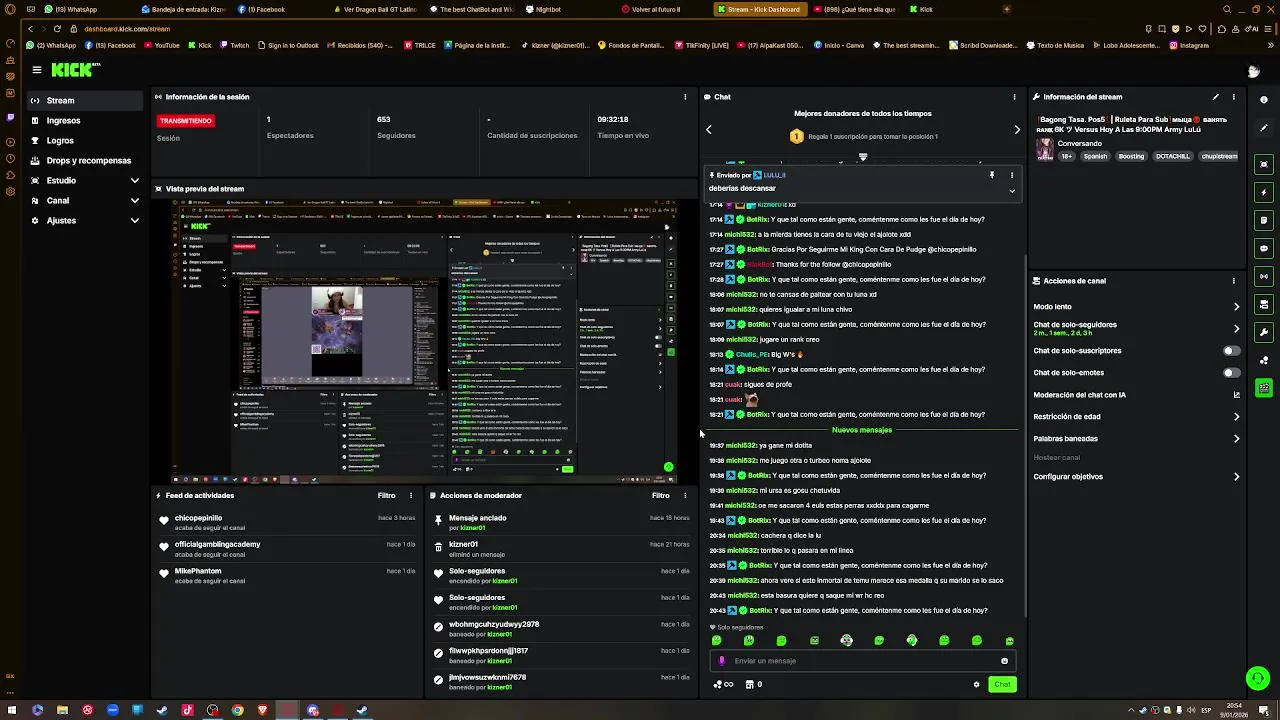Open Palabras baneadas chevron

point(1236,439)
